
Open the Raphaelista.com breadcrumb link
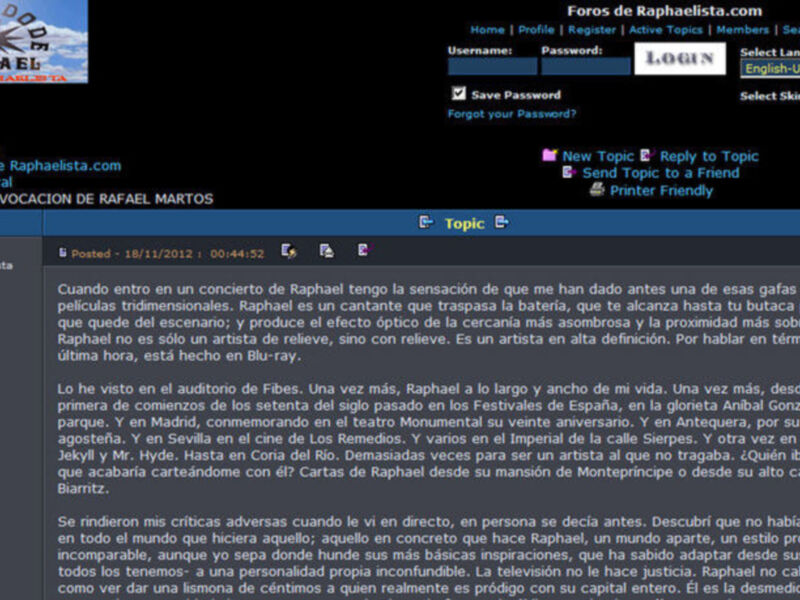[61, 166]
